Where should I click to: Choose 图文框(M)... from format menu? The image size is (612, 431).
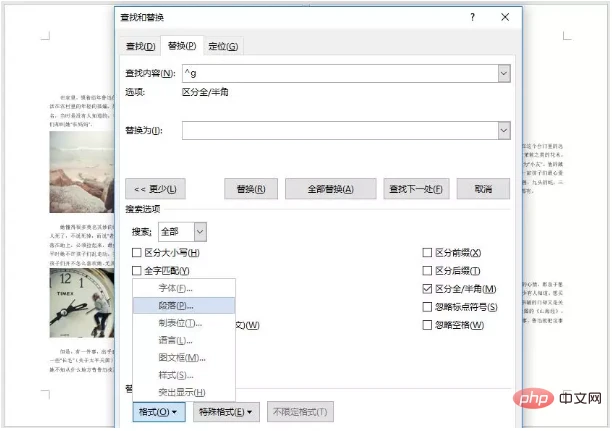tap(184, 358)
